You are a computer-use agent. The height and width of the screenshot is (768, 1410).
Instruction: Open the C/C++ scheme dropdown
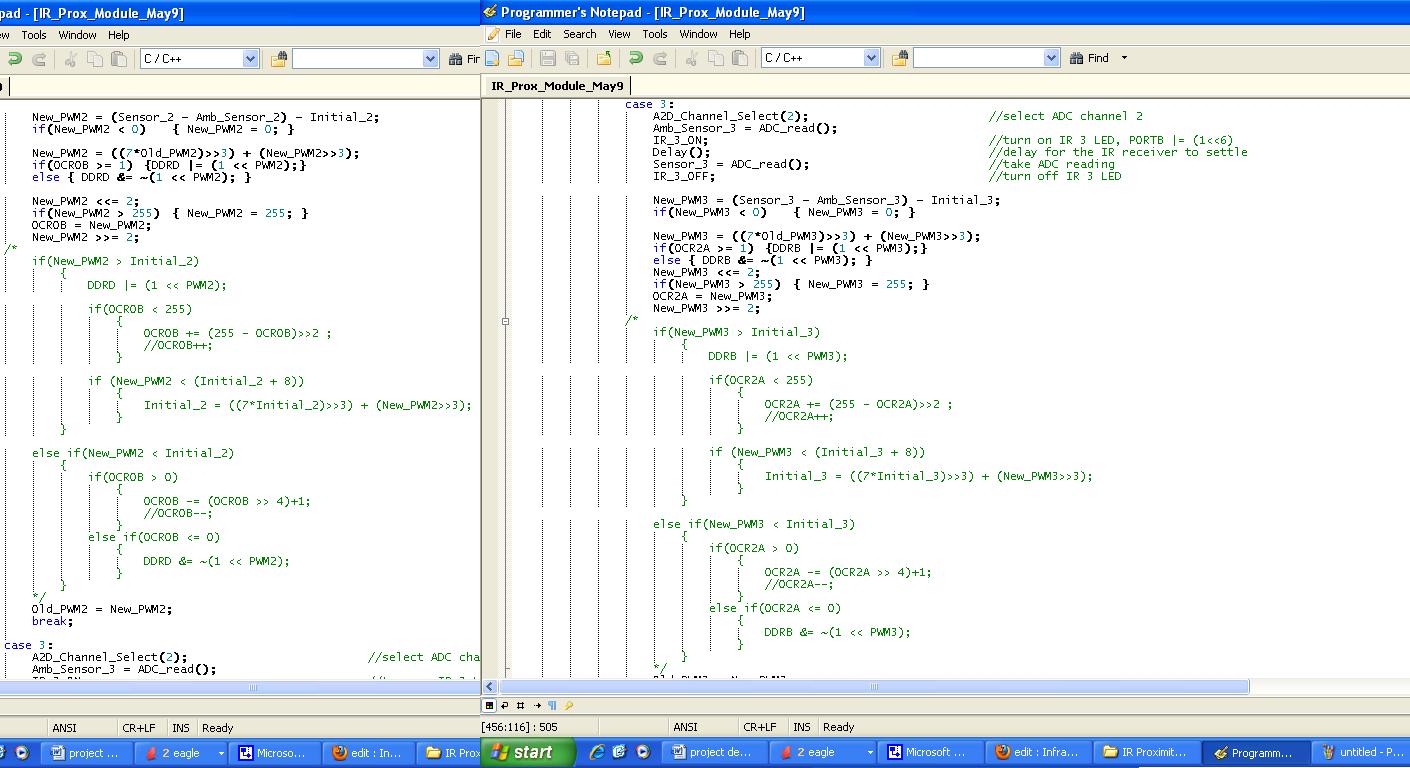tap(872, 57)
